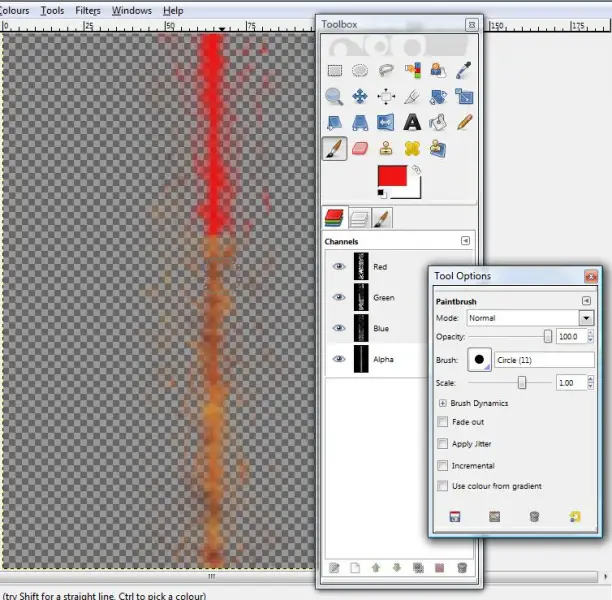The height and width of the screenshot is (600, 612).
Task: Click Reset tool options to defaults icon
Action: (575, 517)
